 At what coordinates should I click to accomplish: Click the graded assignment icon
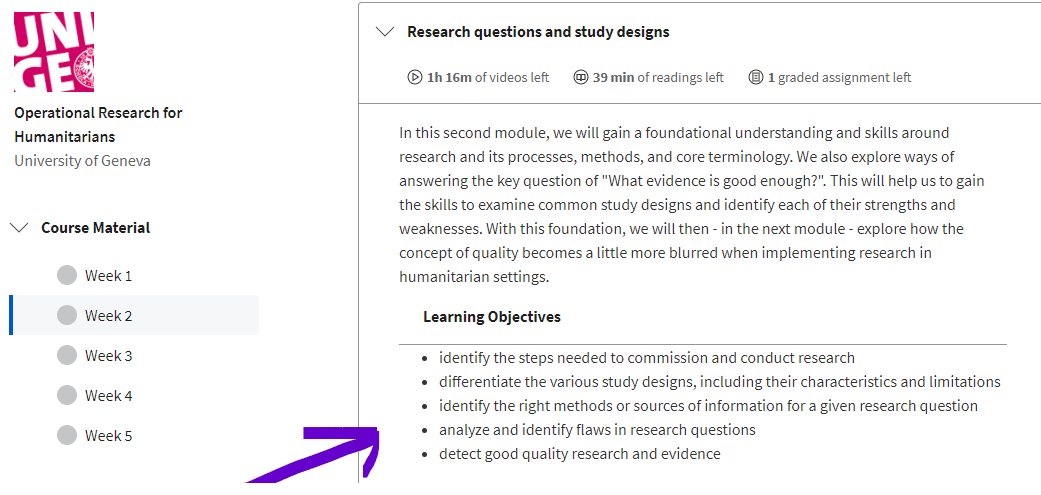756,77
